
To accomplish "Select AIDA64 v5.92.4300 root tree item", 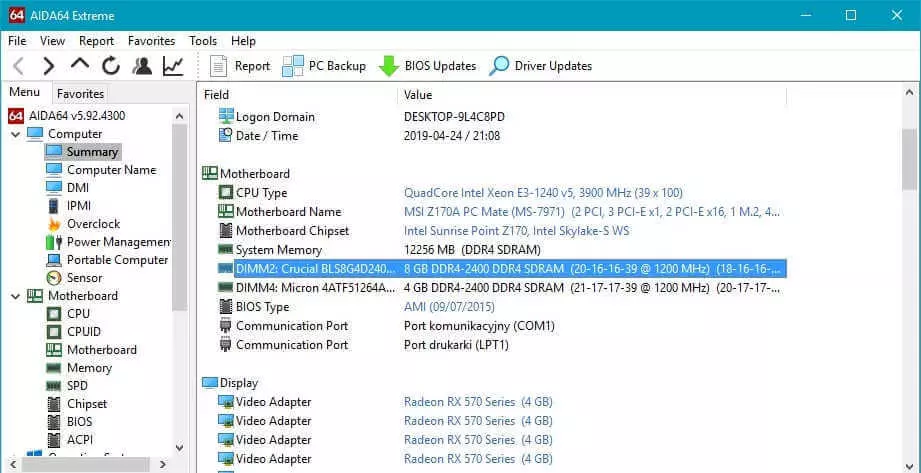I will click(66, 116).
